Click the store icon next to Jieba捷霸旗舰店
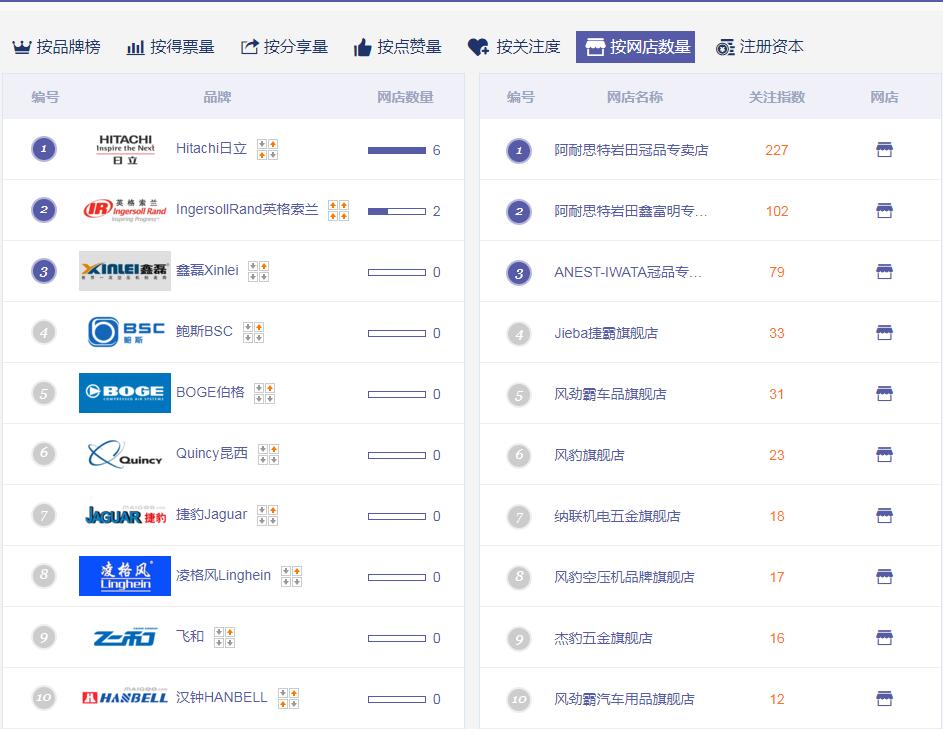943x729 pixels. coord(884,333)
